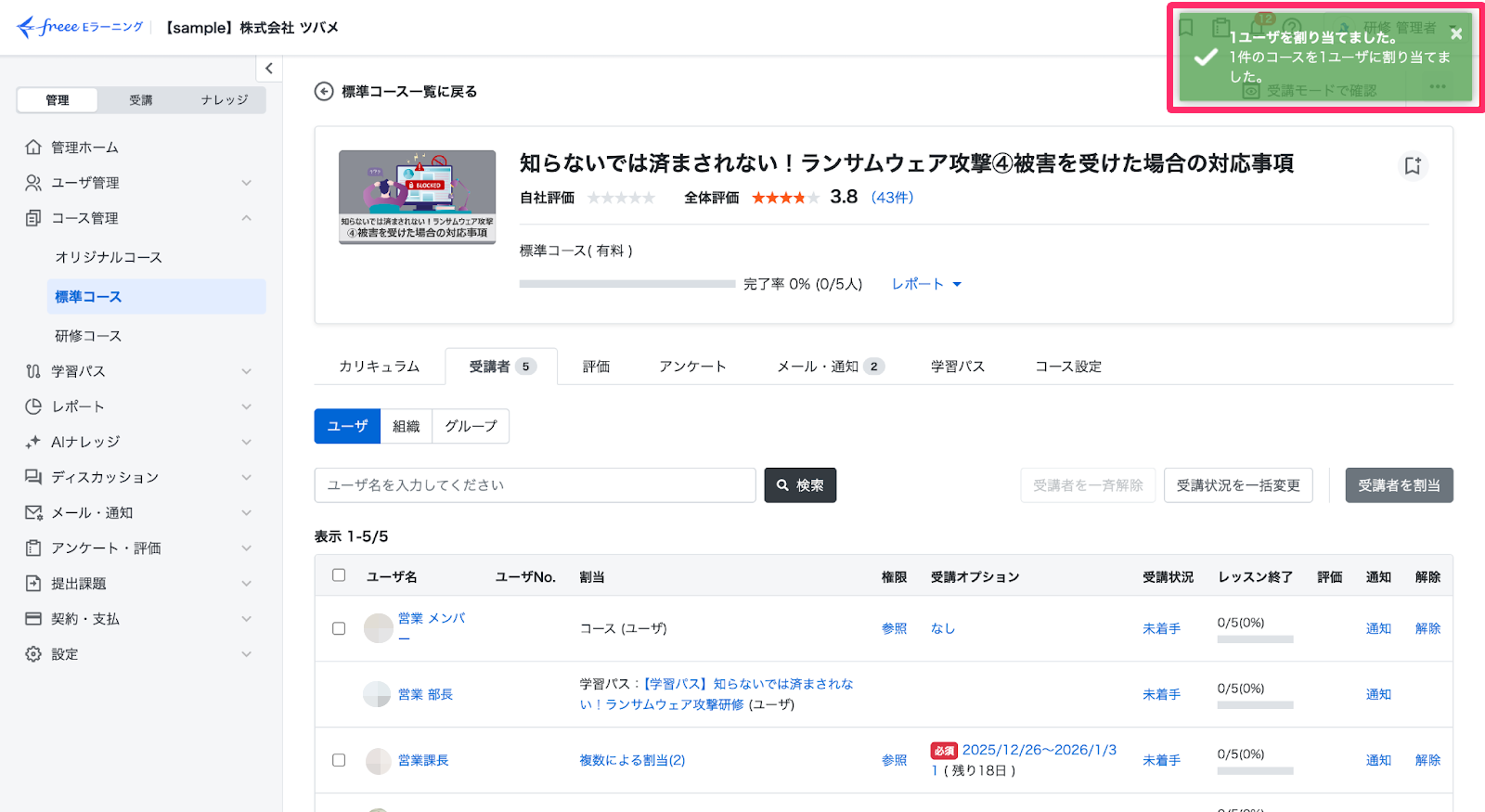Image resolution: width=1485 pixels, height=812 pixels.
Task: Click the 契約・支払 card icon
Action: point(33,619)
